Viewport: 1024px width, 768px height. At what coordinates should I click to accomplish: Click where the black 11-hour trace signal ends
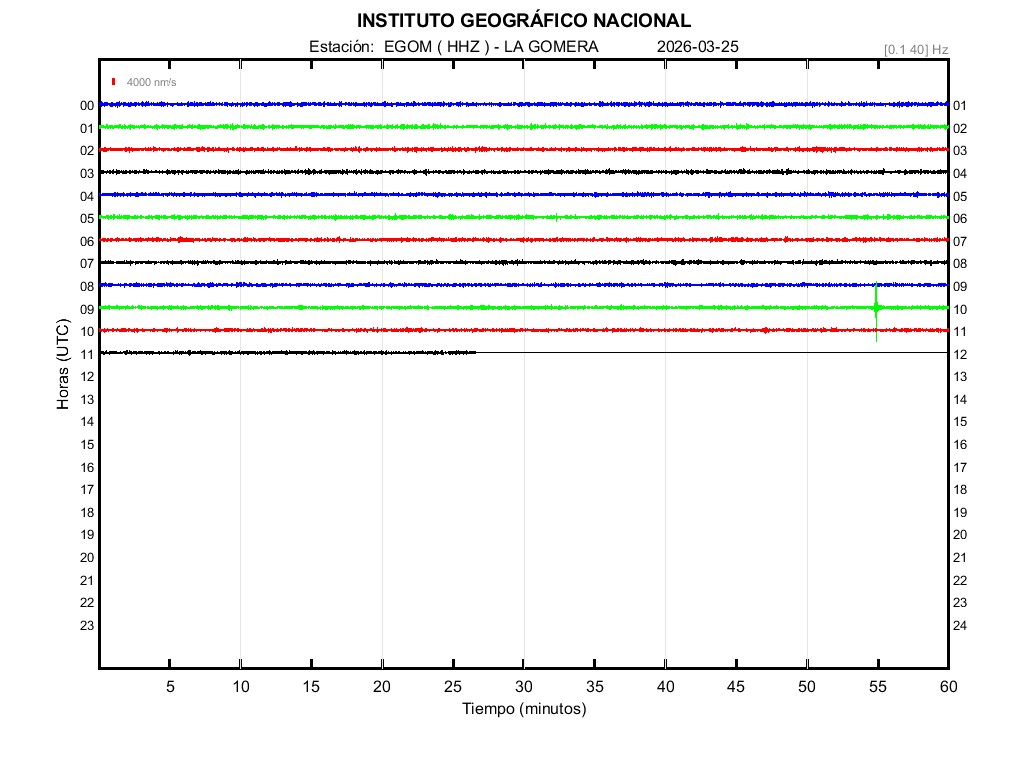pos(475,352)
